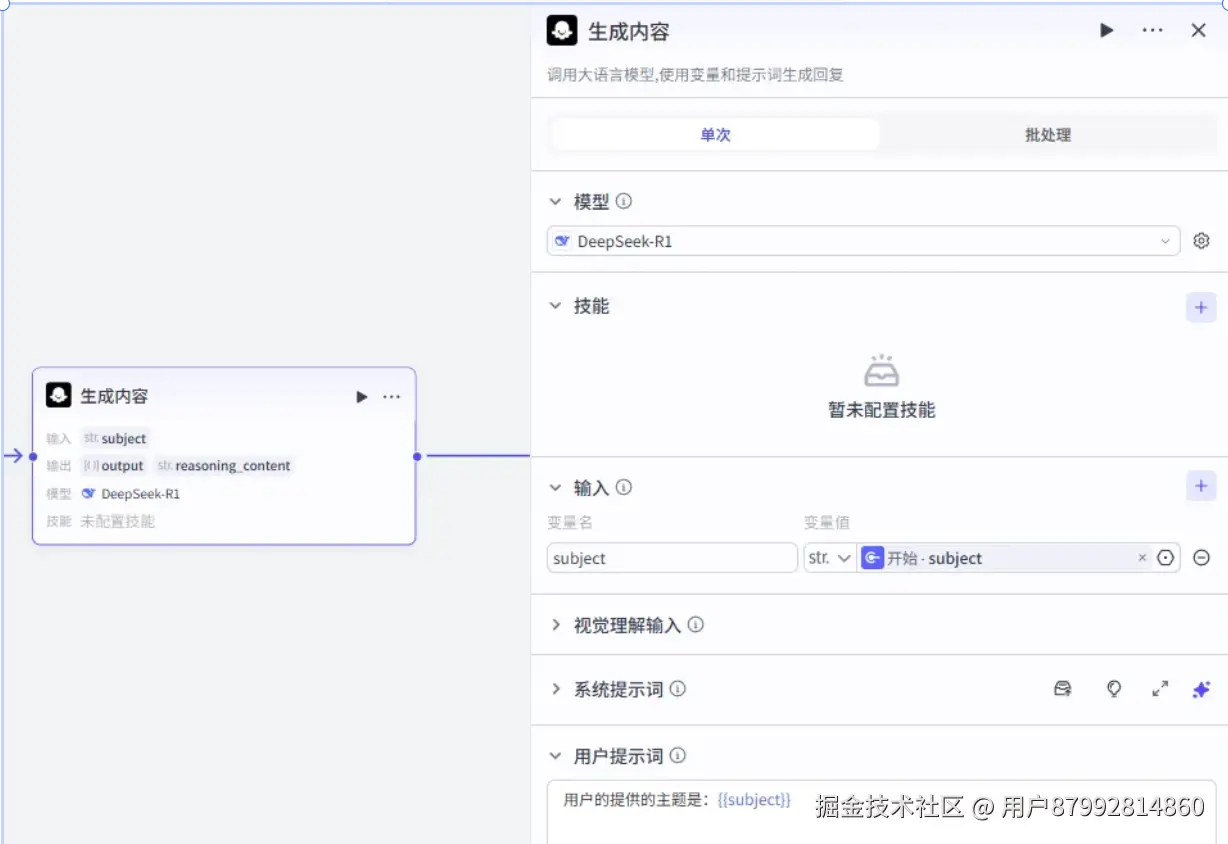
Task: Add a skill with the 技能 plus button
Action: (1201, 307)
